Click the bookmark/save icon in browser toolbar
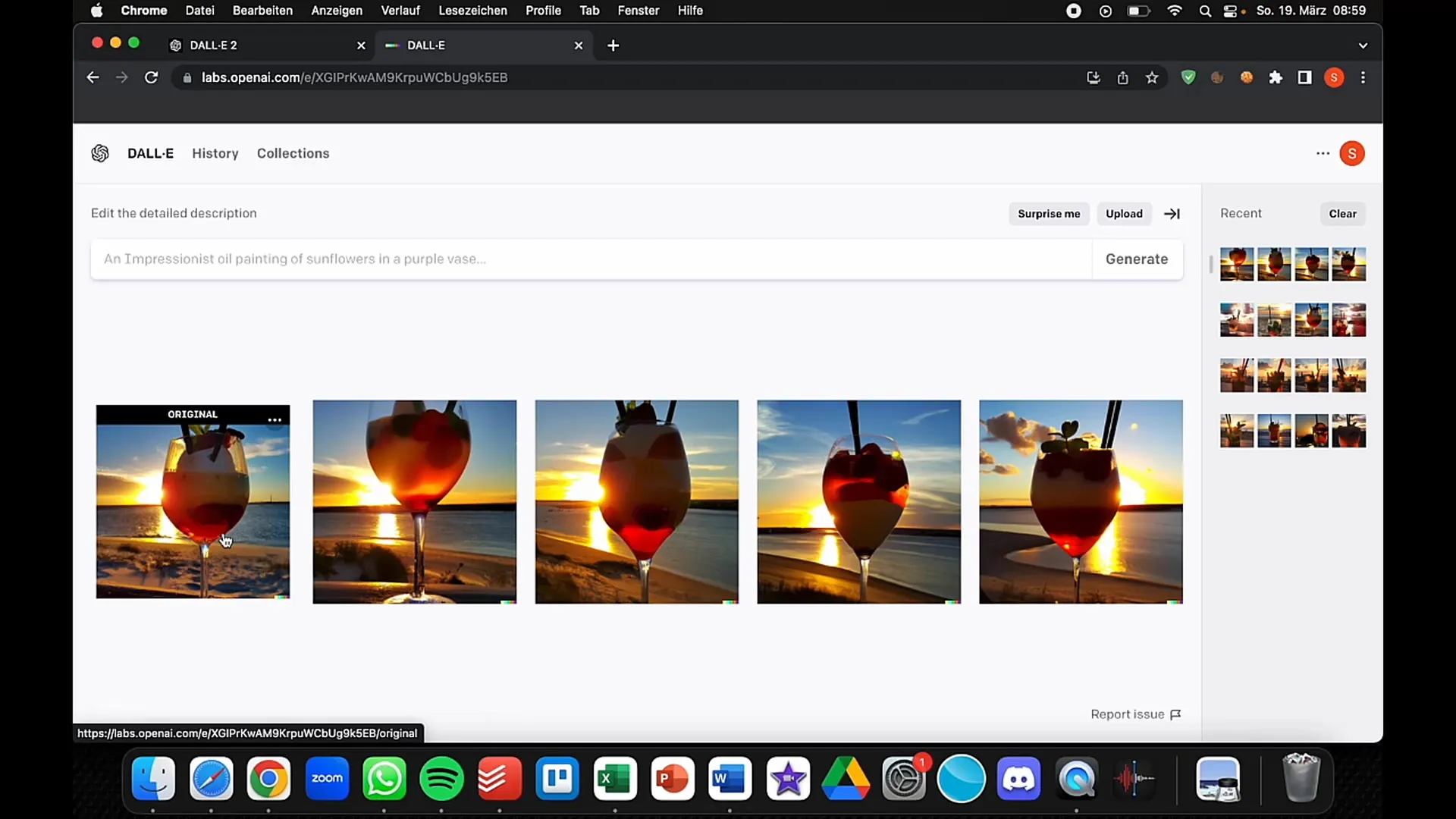The image size is (1456, 819). [x=1152, y=77]
